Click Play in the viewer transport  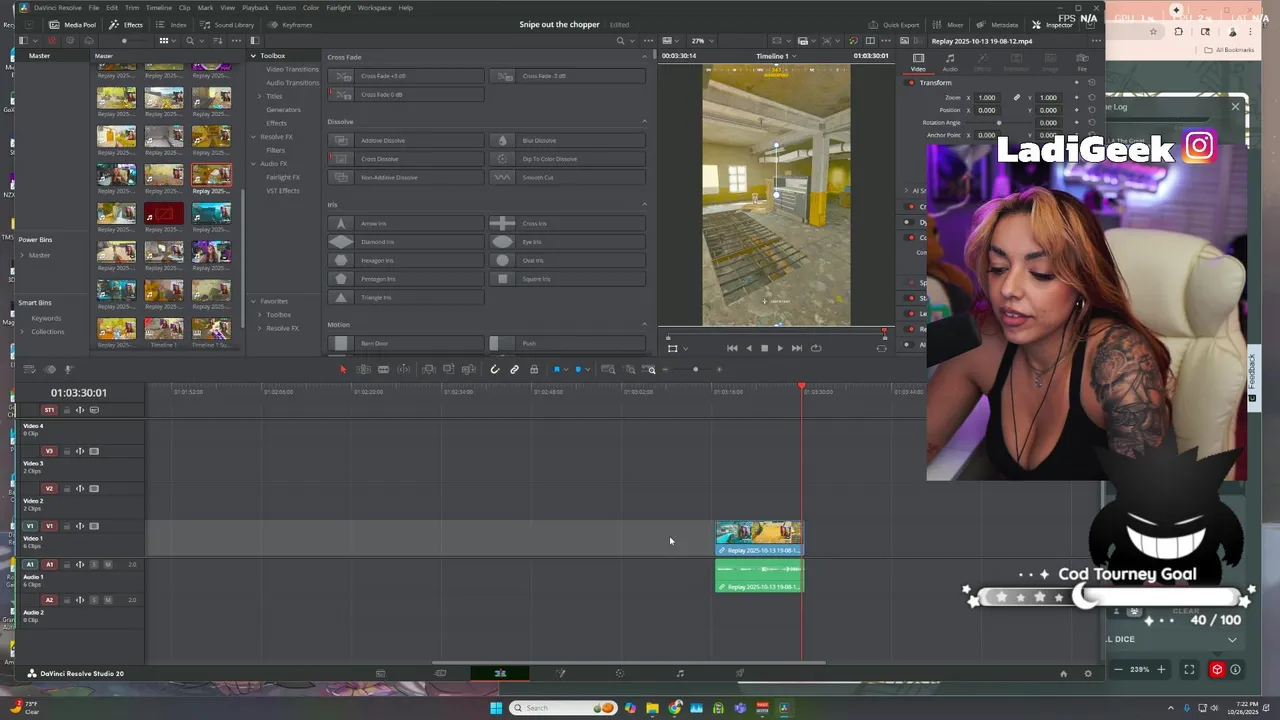click(x=780, y=348)
